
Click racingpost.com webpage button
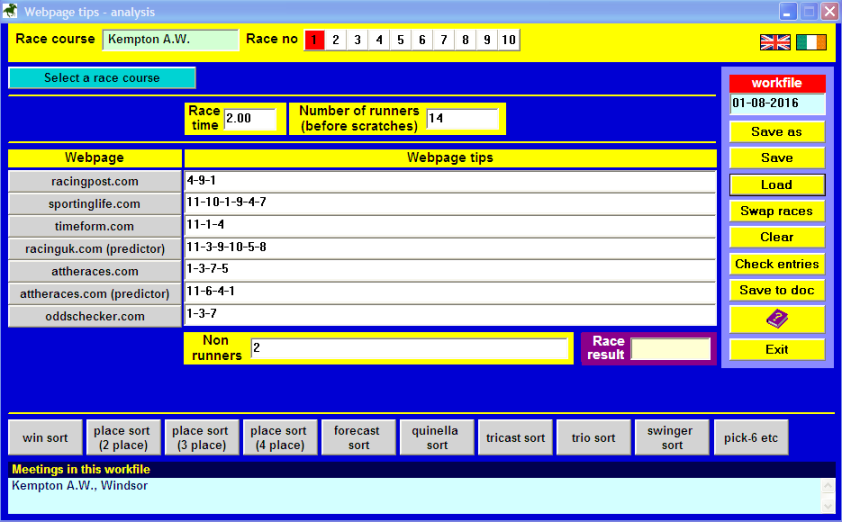[x=95, y=182]
